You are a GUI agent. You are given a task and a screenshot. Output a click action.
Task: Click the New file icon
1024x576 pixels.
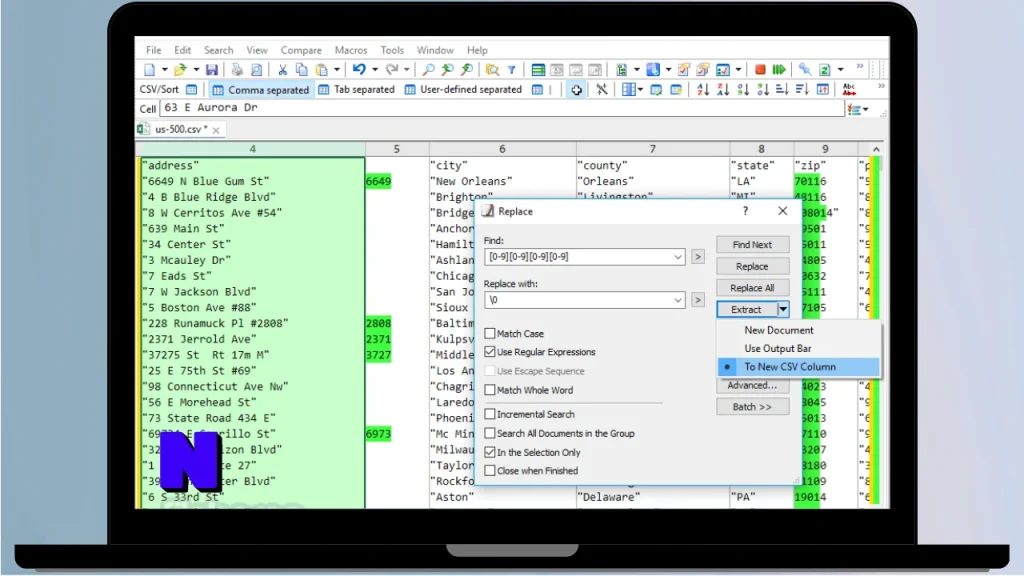150,70
